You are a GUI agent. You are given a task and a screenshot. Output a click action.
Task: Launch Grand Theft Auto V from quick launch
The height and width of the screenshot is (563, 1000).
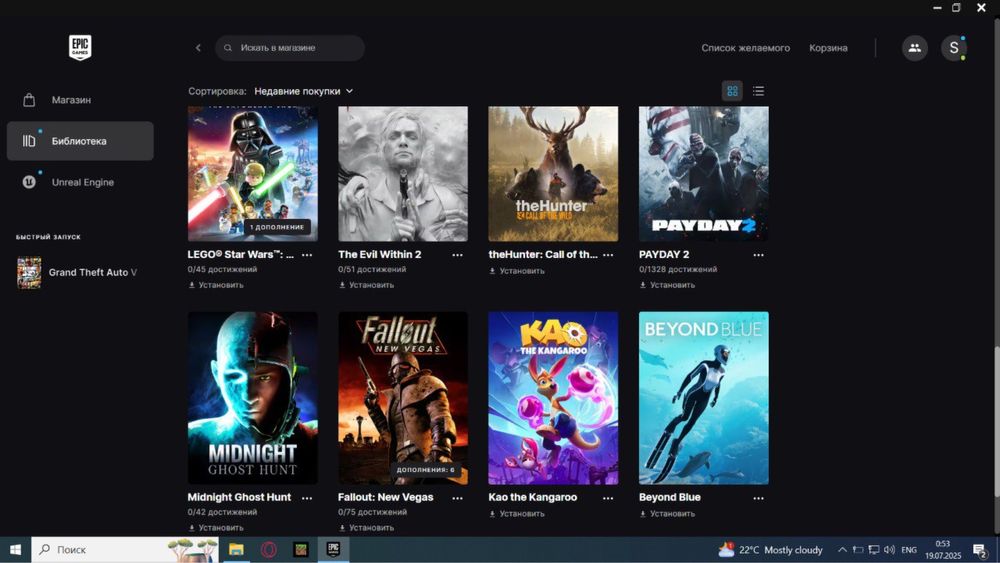78,272
